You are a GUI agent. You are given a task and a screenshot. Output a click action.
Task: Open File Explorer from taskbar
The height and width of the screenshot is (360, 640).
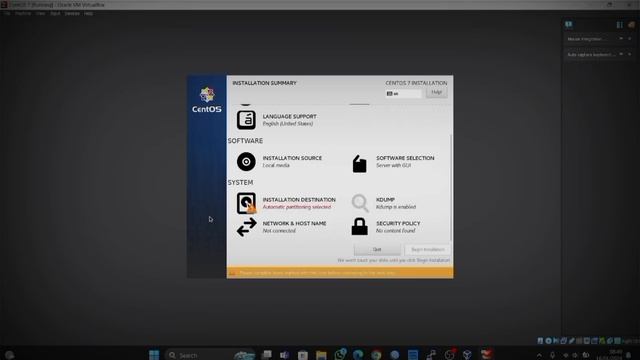pyautogui.click(x=321, y=355)
